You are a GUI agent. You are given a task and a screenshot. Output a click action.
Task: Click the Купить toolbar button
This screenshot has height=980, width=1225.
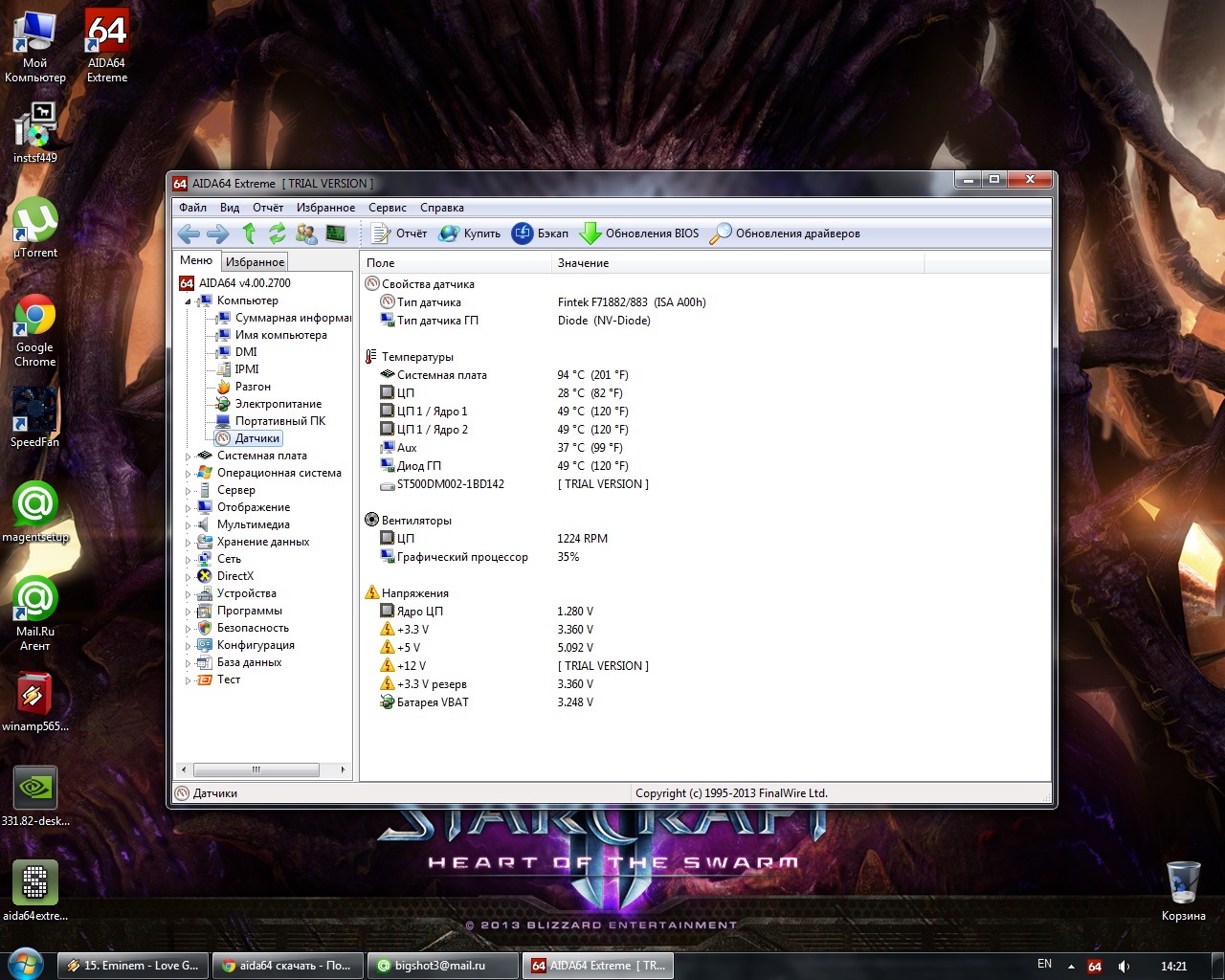(470, 234)
